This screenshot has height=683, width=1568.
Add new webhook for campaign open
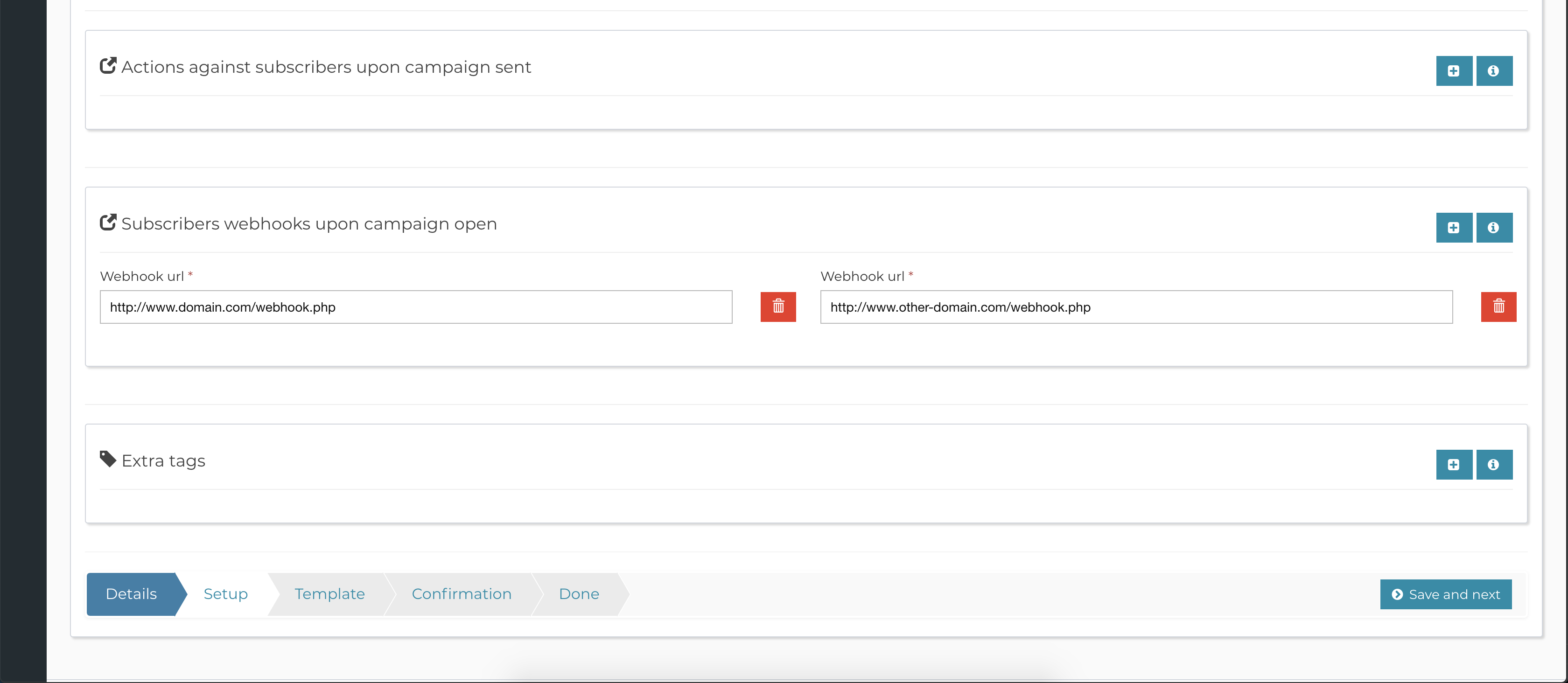pos(1454,228)
